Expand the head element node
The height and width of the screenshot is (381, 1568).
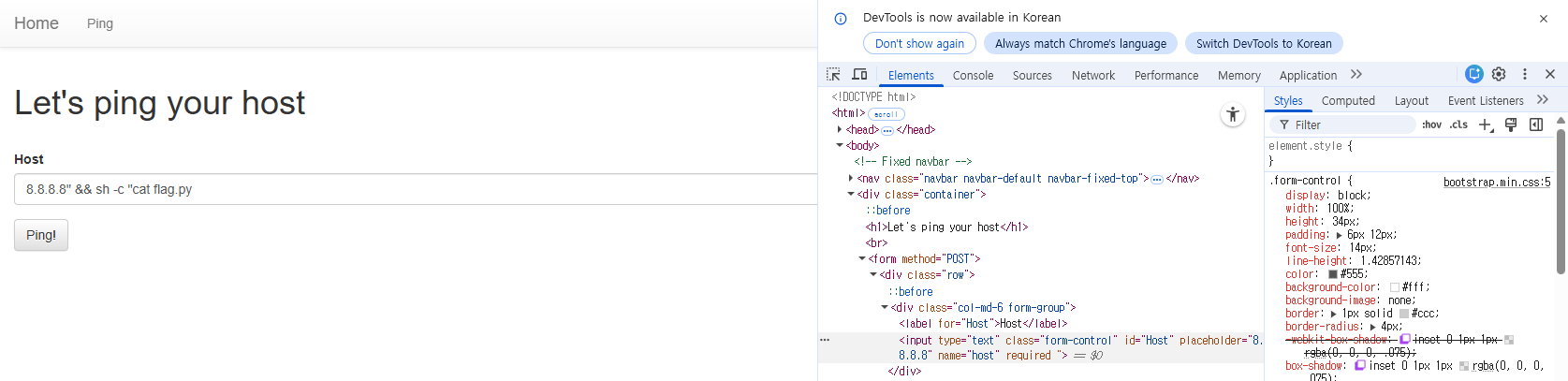[x=840, y=130]
